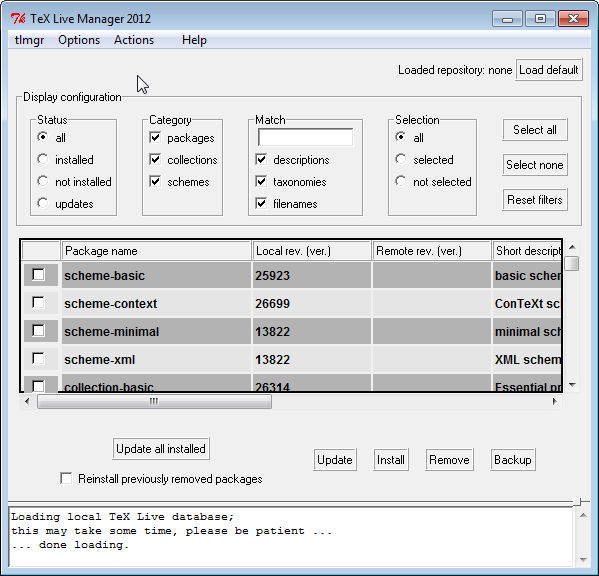Click the Match text input field
The height and width of the screenshot is (576, 599).
(305, 137)
